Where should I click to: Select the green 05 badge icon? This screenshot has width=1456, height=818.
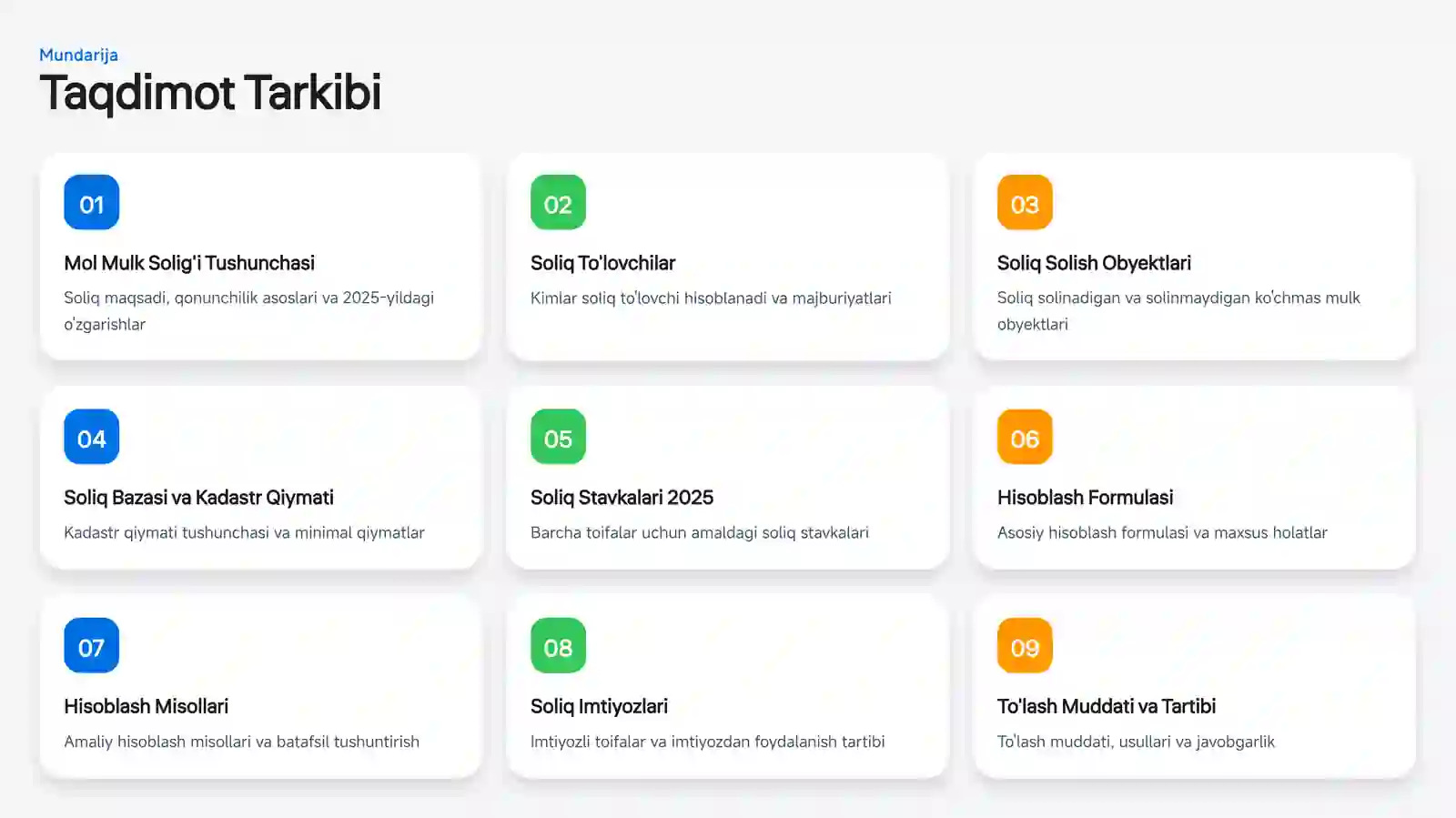(558, 437)
